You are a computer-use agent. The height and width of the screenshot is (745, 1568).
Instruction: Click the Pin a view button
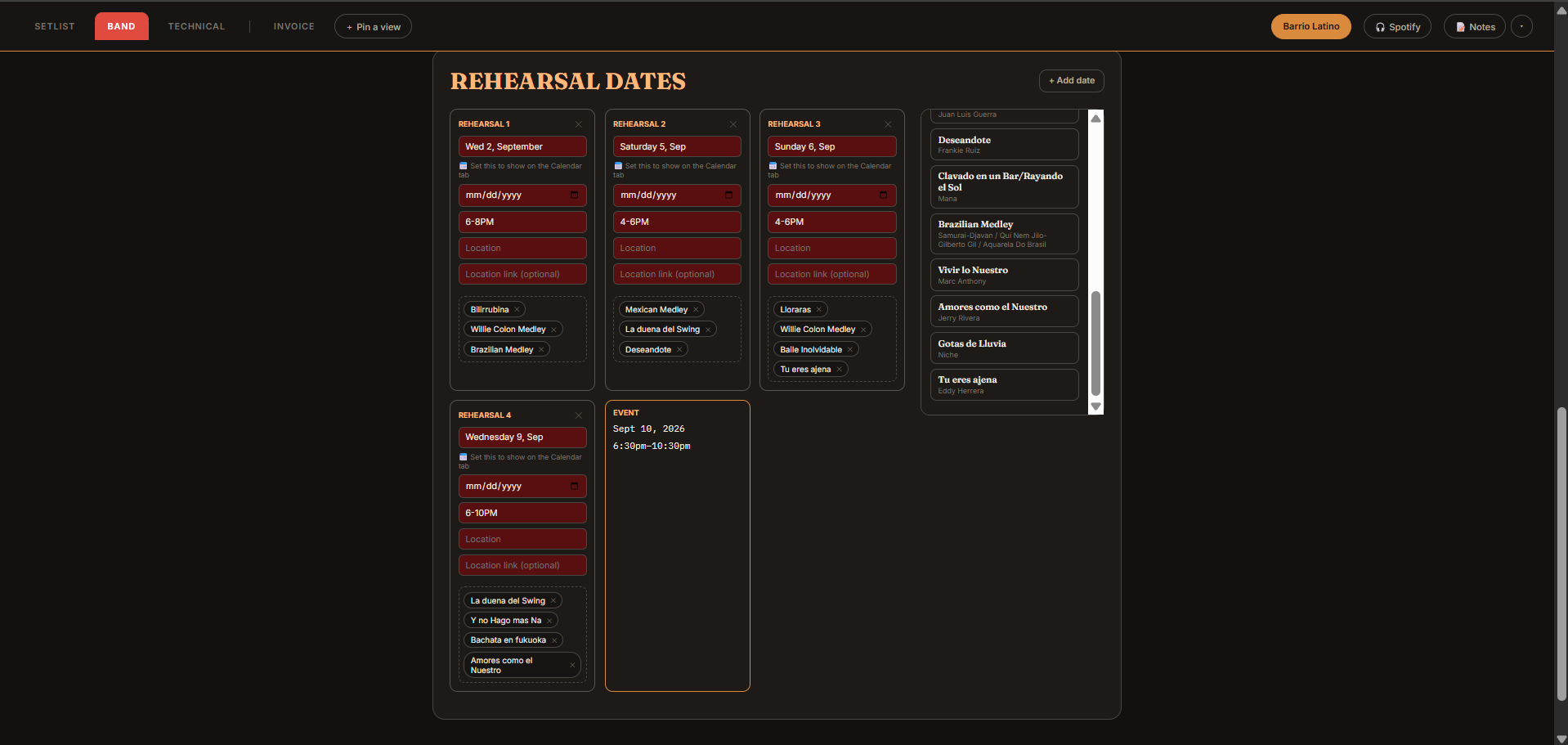[373, 27]
